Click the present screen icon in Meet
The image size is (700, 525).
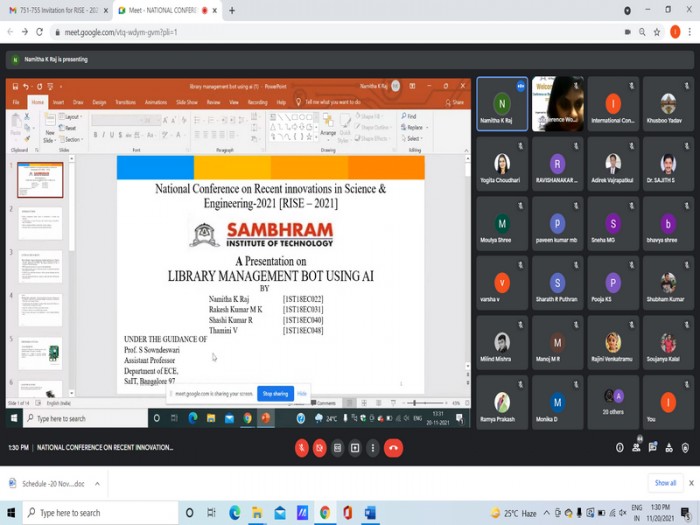point(355,448)
